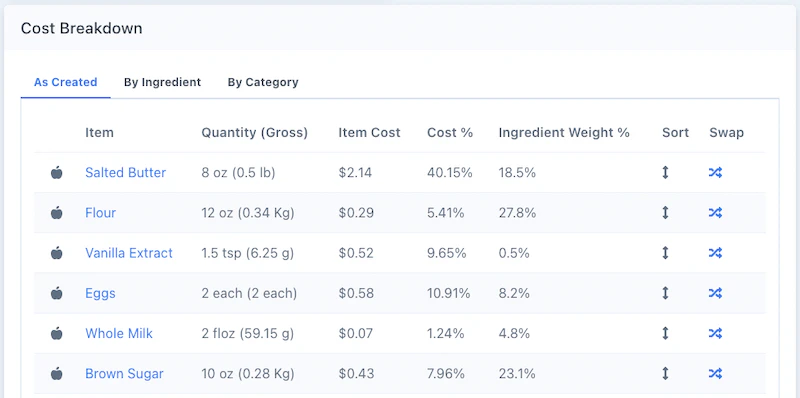Viewport: 800px width, 398px height.
Task: Open the Flour item link
Action: pyautogui.click(x=101, y=213)
